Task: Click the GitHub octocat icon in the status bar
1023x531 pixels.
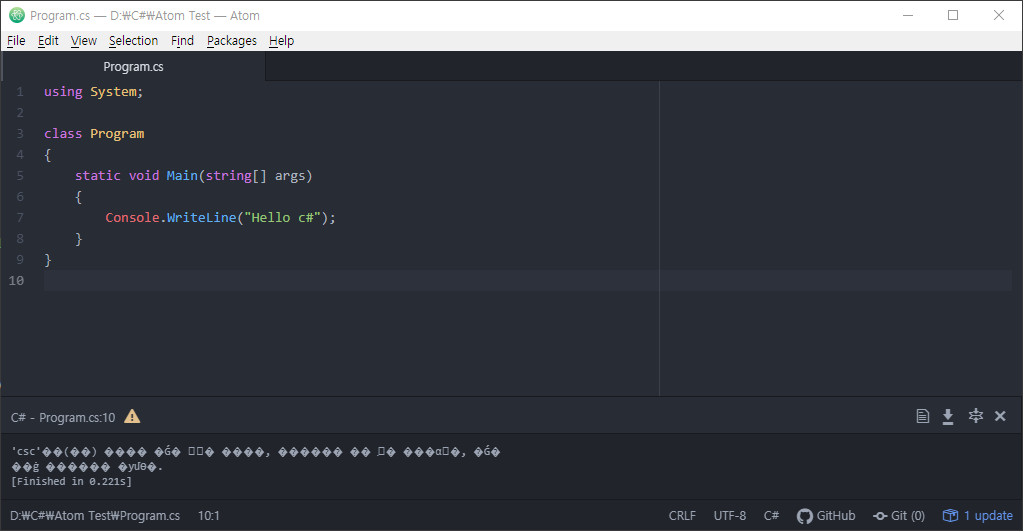Action: pos(804,516)
